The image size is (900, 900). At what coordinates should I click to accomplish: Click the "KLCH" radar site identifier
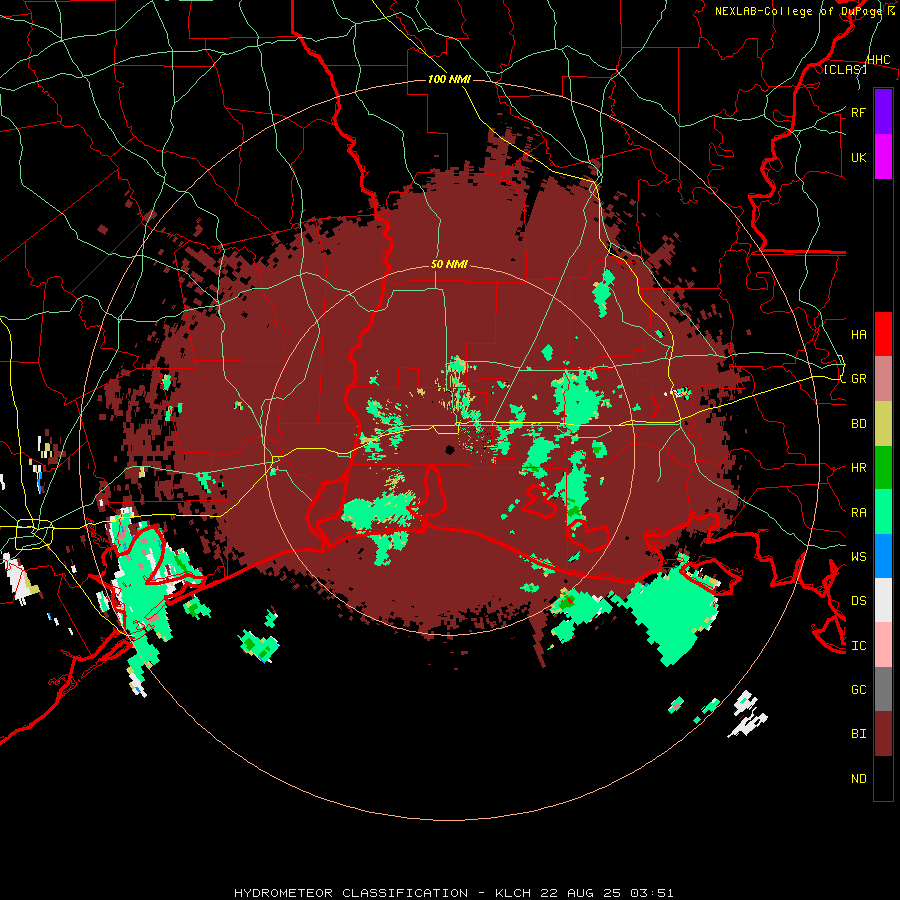(513, 893)
